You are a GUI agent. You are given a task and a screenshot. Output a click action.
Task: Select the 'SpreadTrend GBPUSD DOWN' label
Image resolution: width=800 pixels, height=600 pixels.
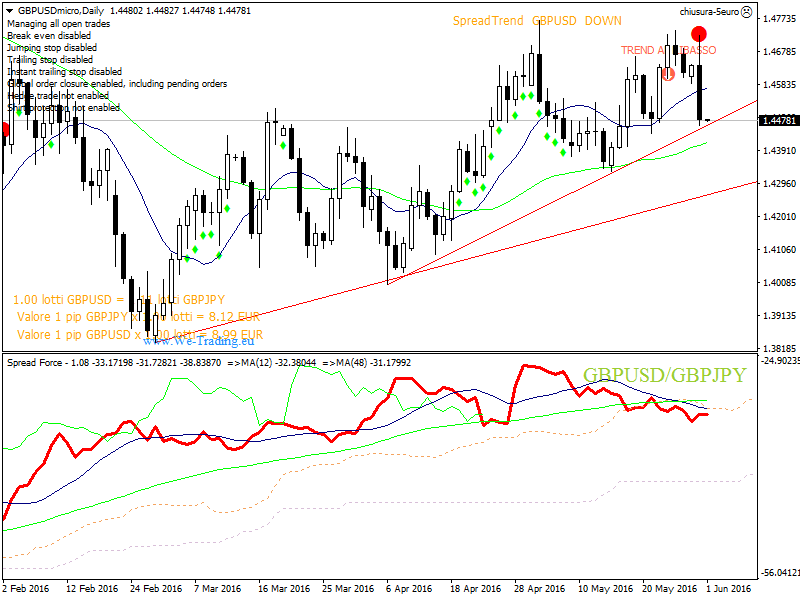536,21
